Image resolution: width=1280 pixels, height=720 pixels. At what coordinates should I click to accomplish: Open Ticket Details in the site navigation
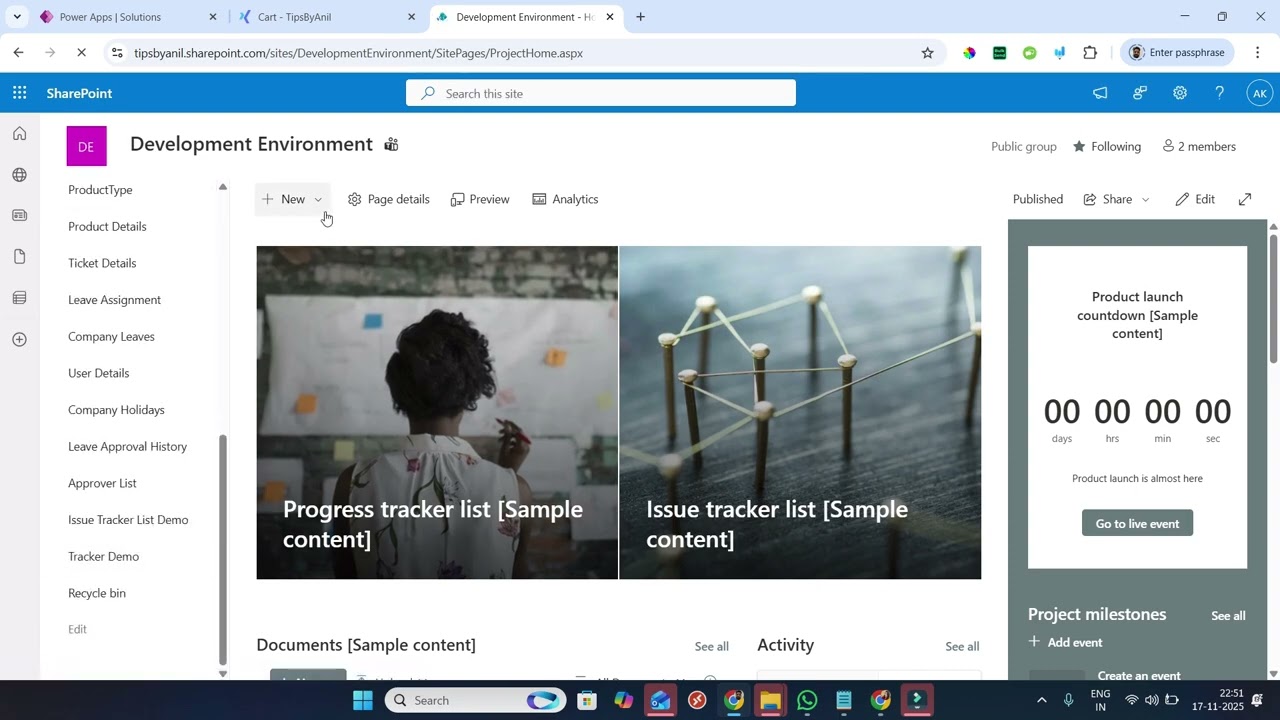tap(102, 263)
